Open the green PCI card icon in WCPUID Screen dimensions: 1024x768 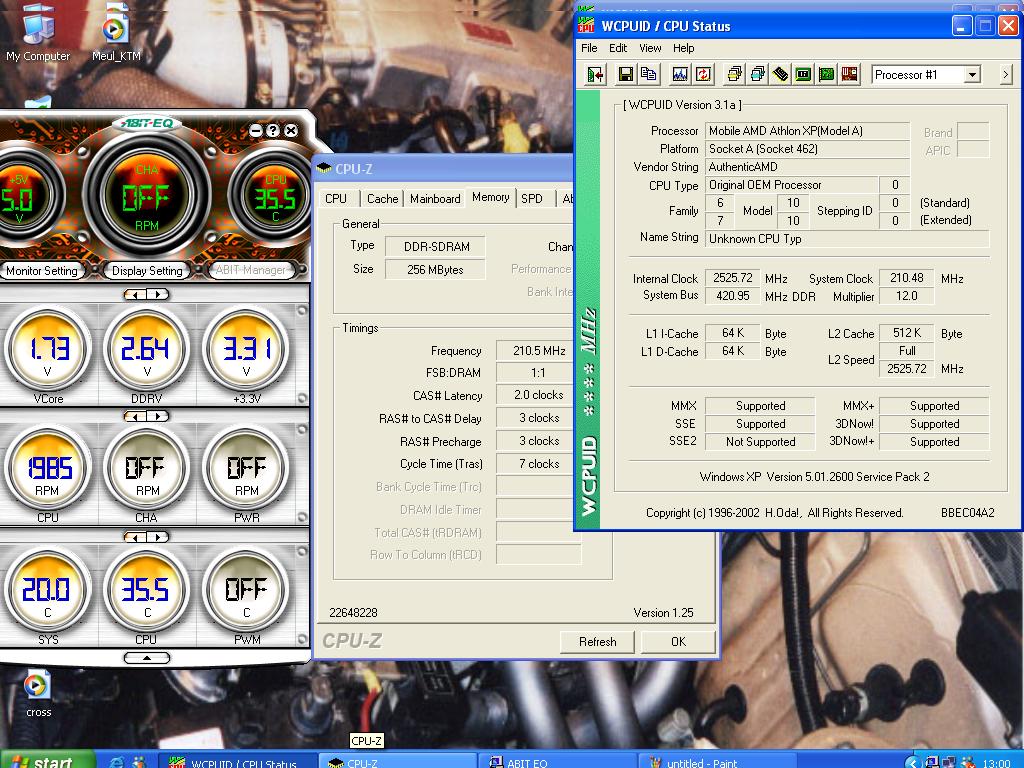[x=826, y=74]
